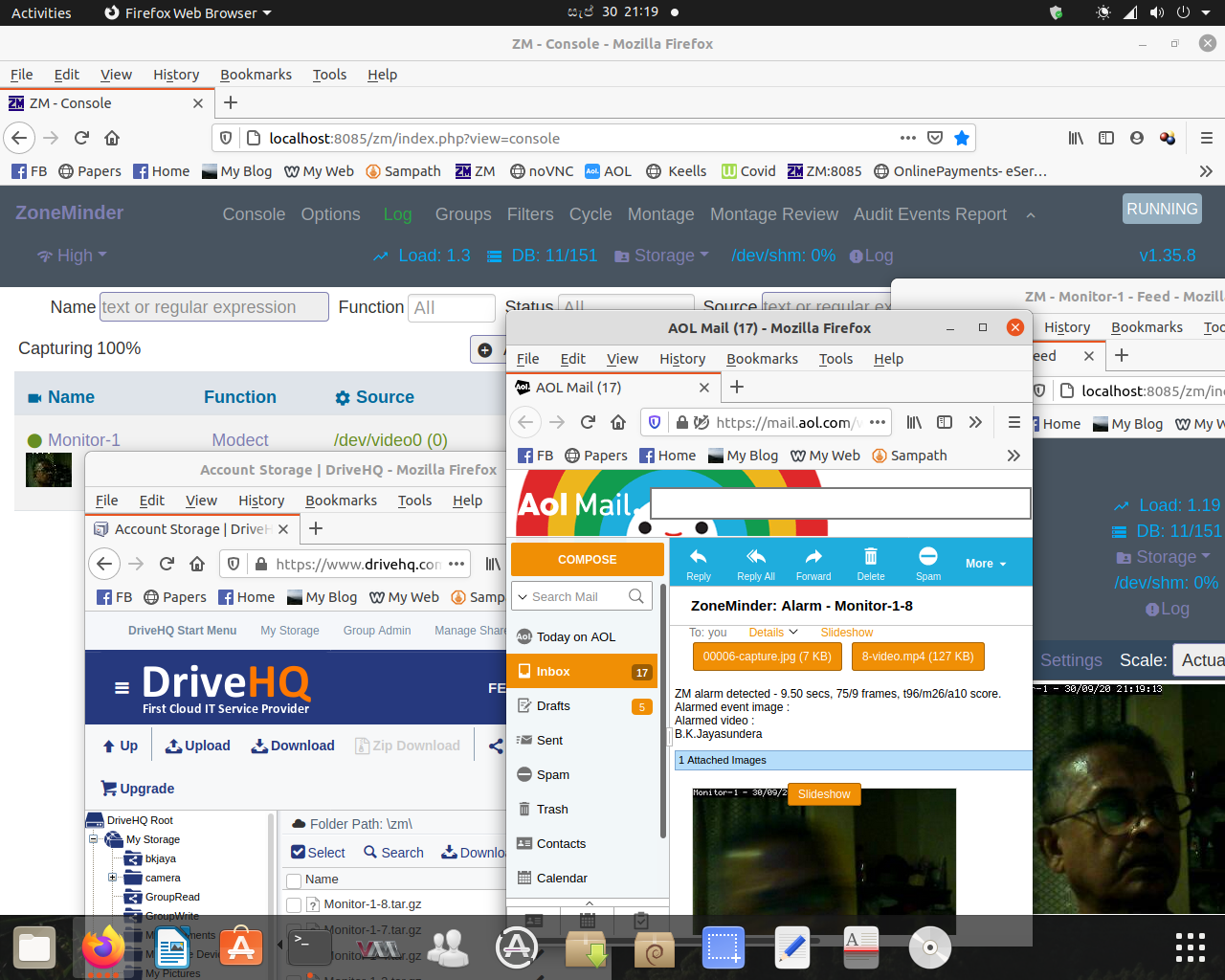Open the High bandwidth dropdown in ZoneMinder
1225x980 pixels.
(72, 256)
